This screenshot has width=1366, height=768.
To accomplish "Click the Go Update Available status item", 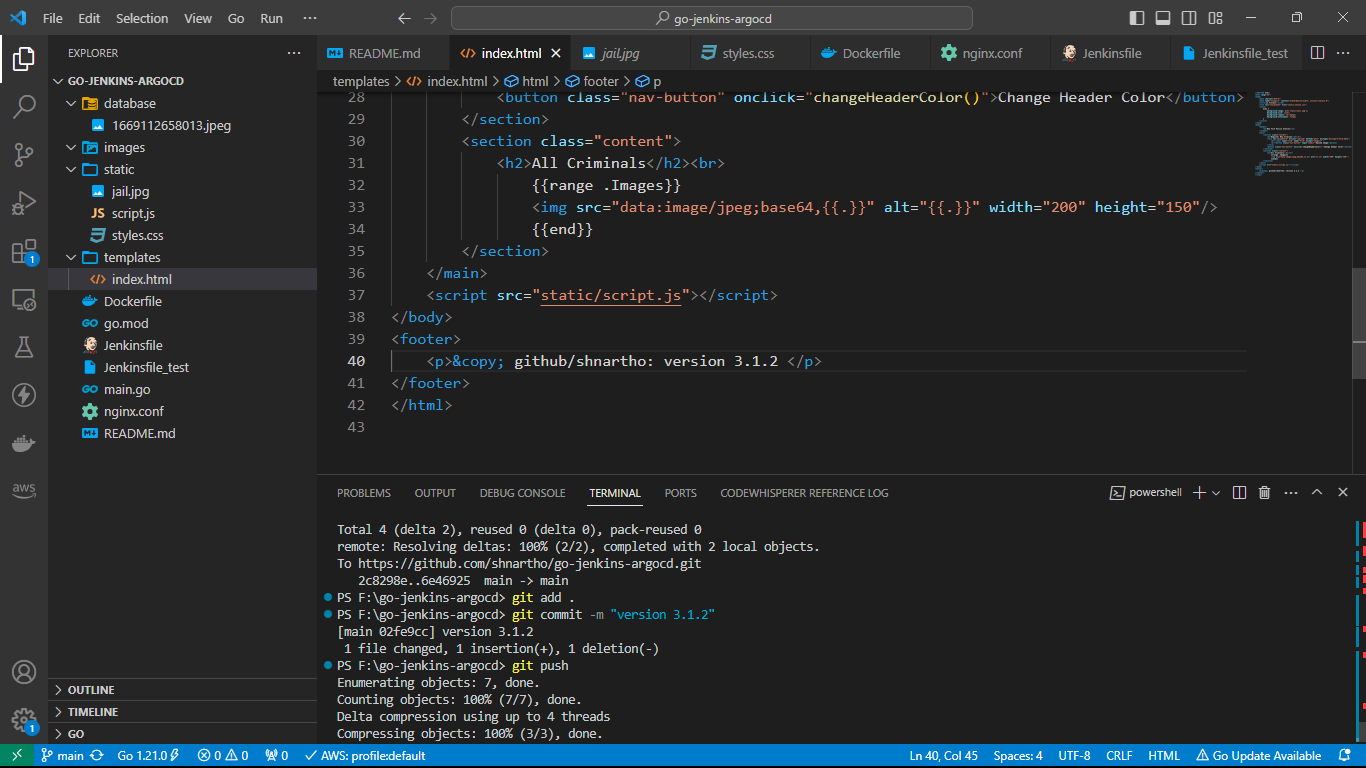I will click(1259, 755).
